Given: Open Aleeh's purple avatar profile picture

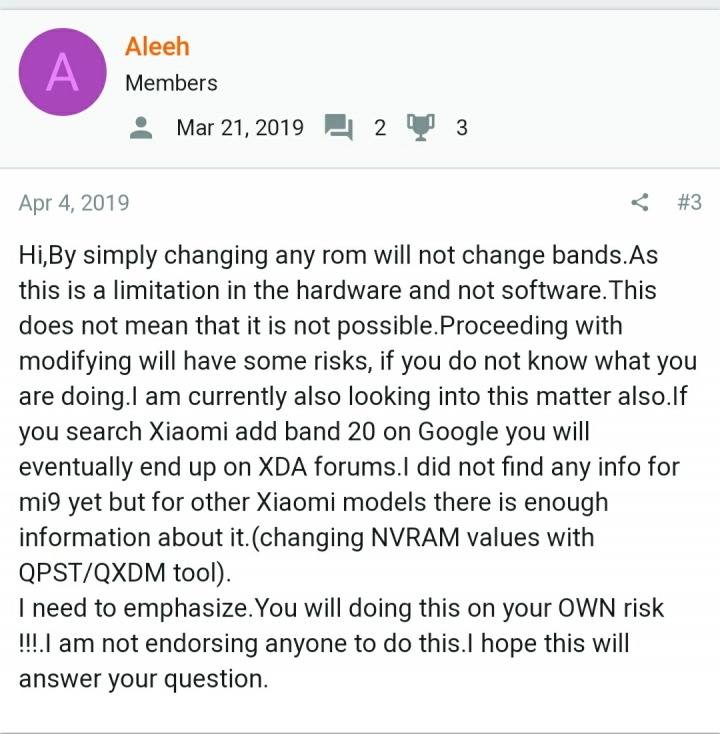Looking at the screenshot, I should (62, 72).
